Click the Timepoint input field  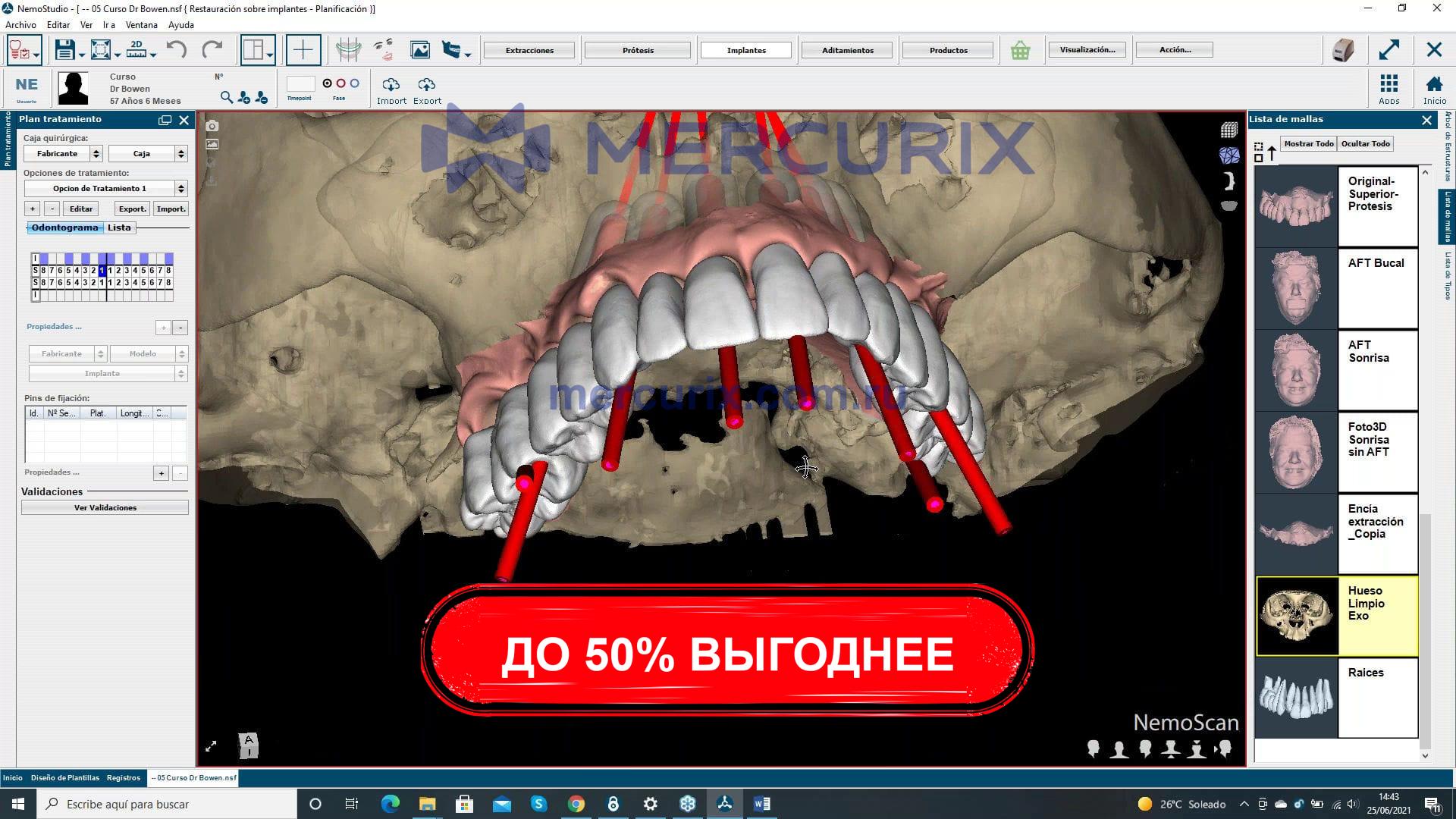coord(300,83)
